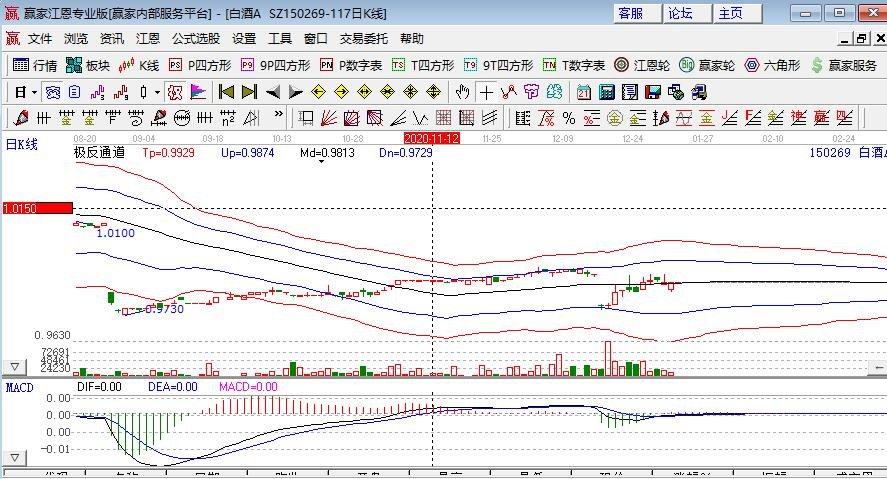This screenshot has height=479, width=887.
Task: Open the 帮助 menu
Action: click(411, 38)
